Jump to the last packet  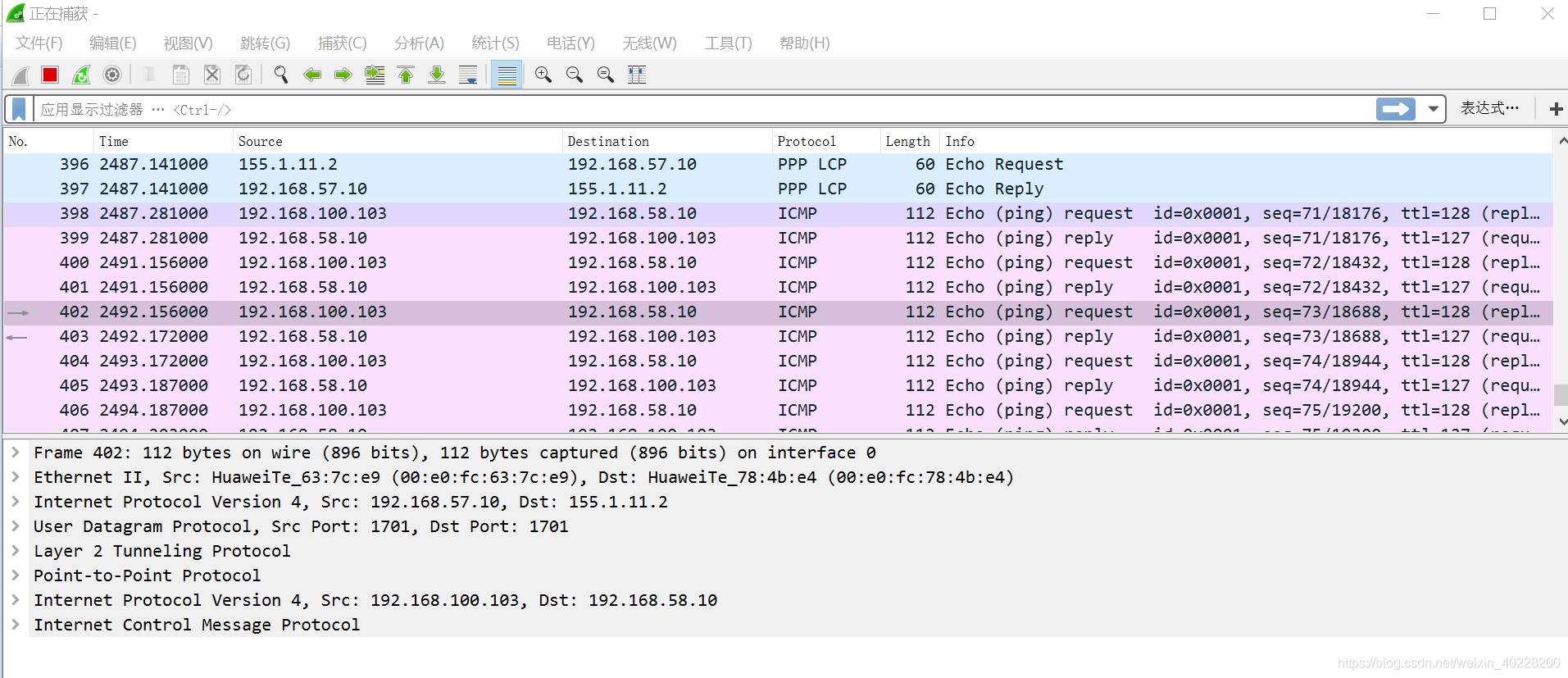coord(437,75)
